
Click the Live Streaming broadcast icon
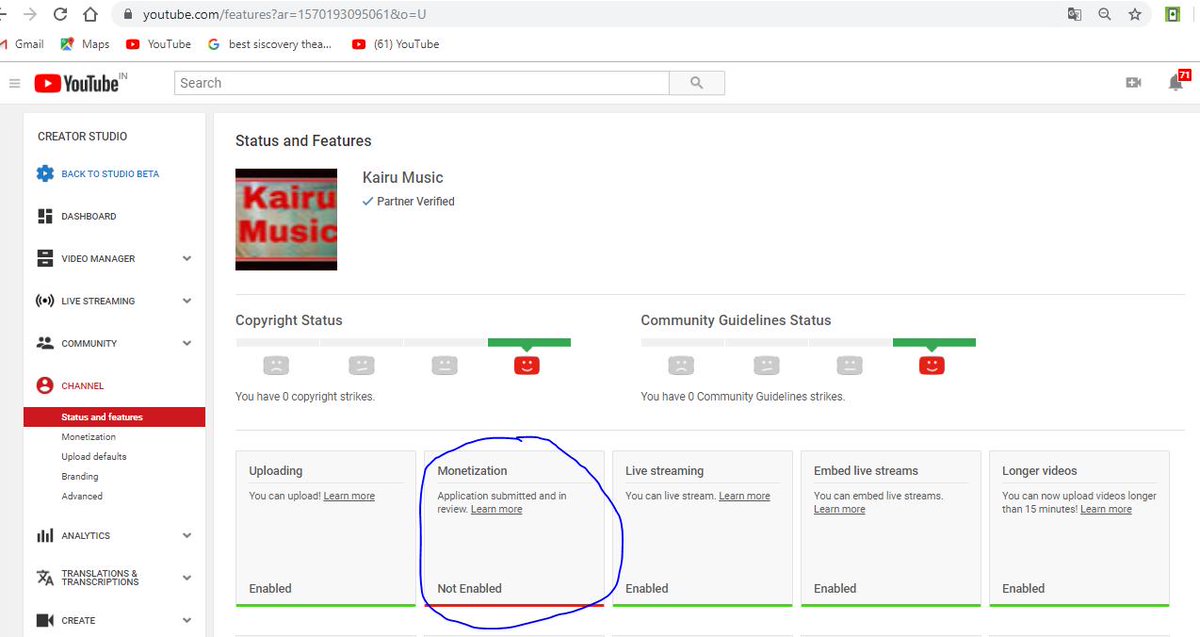tap(45, 301)
